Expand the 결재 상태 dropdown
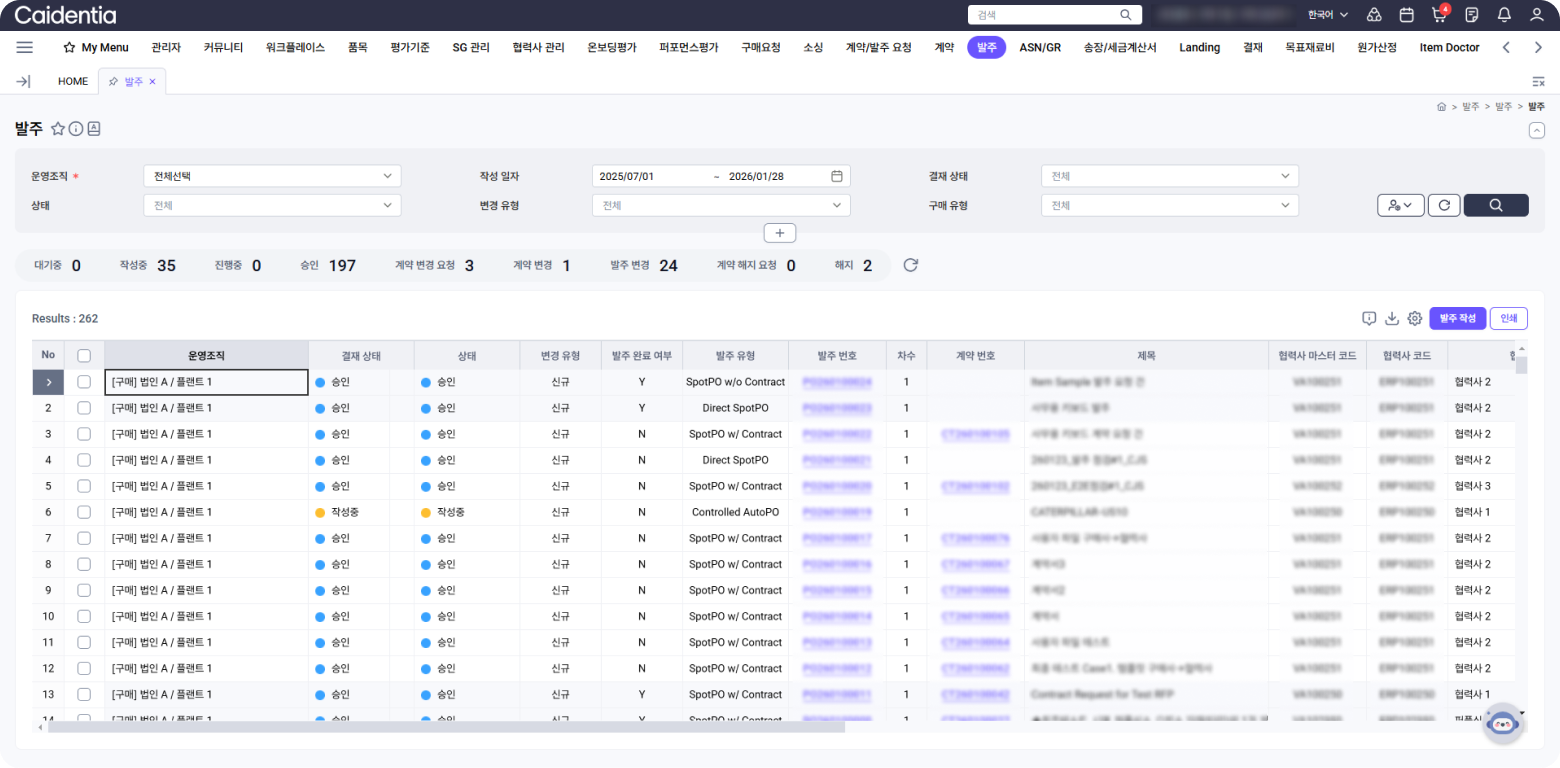Screen dimensions: 1560x768 (x=1169, y=176)
